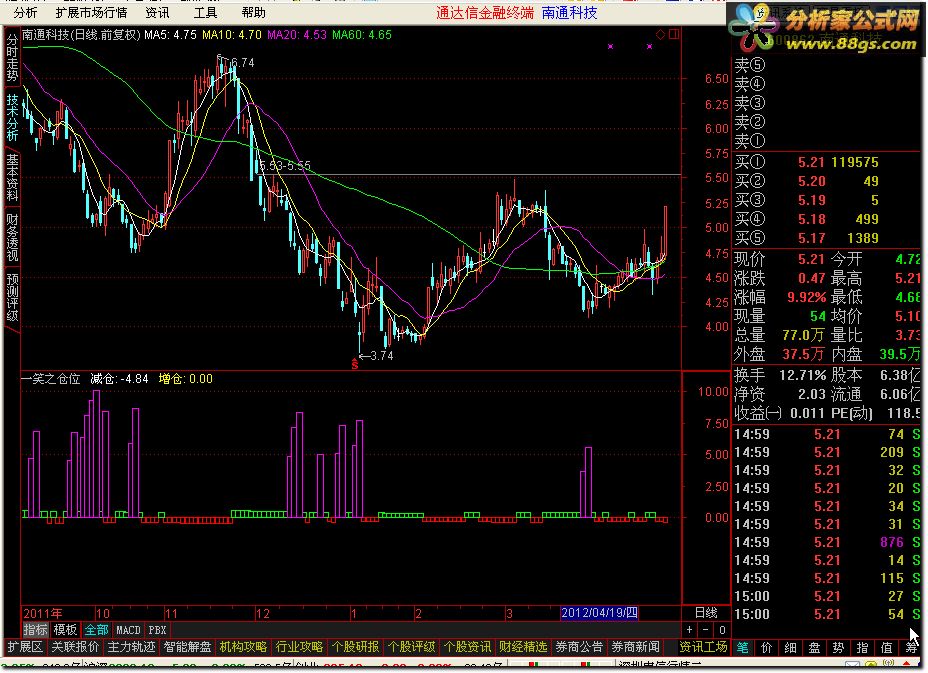The width and height of the screenshot is (928, 673).
Task: Click the MA20: 4.53 legend
Action: 297,35
